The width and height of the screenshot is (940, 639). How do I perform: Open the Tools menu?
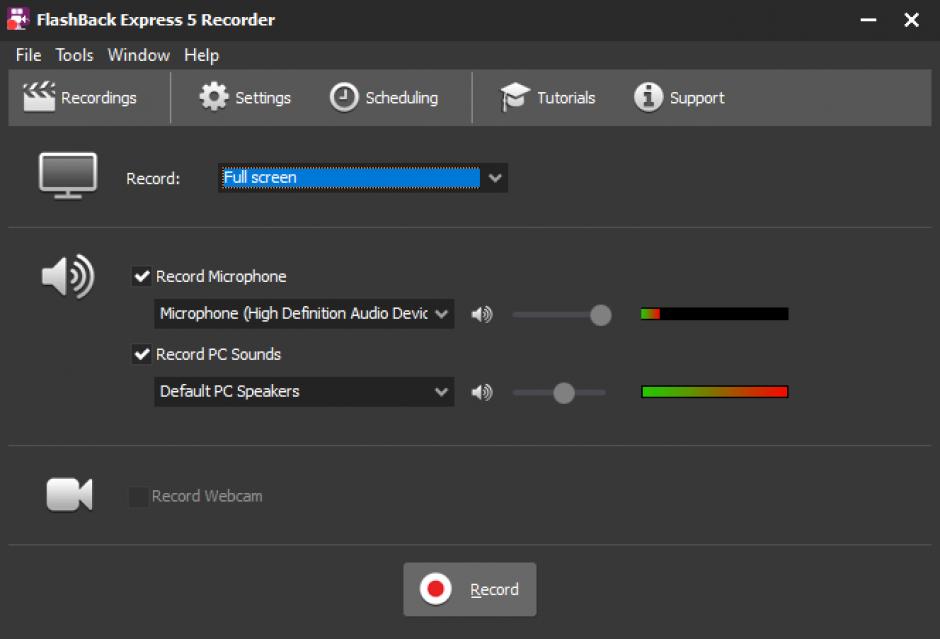[74, 55]
